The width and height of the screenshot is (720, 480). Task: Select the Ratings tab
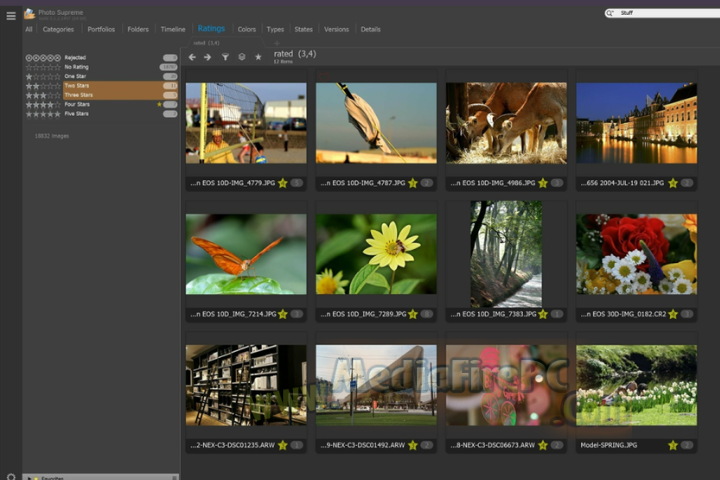(211, 28)
